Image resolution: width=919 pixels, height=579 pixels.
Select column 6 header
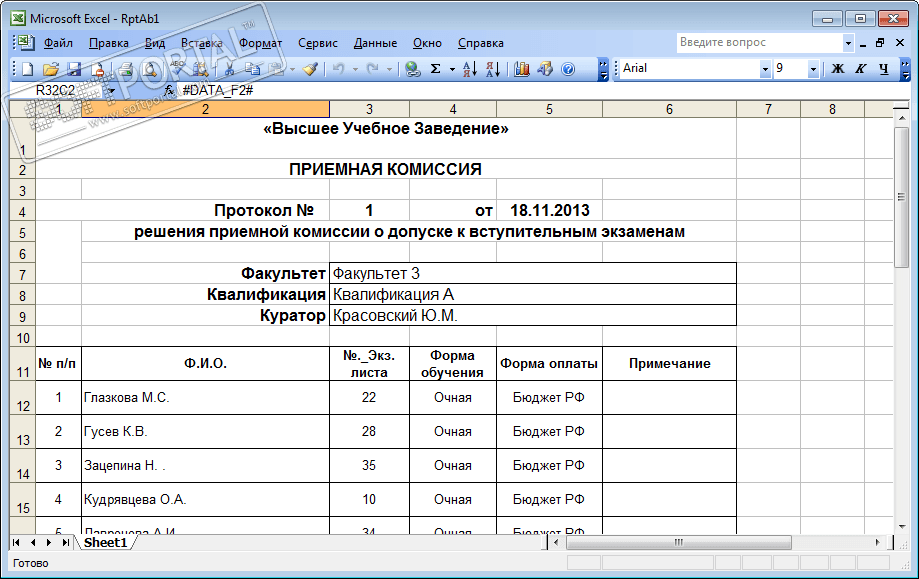[x=669, y=109]
